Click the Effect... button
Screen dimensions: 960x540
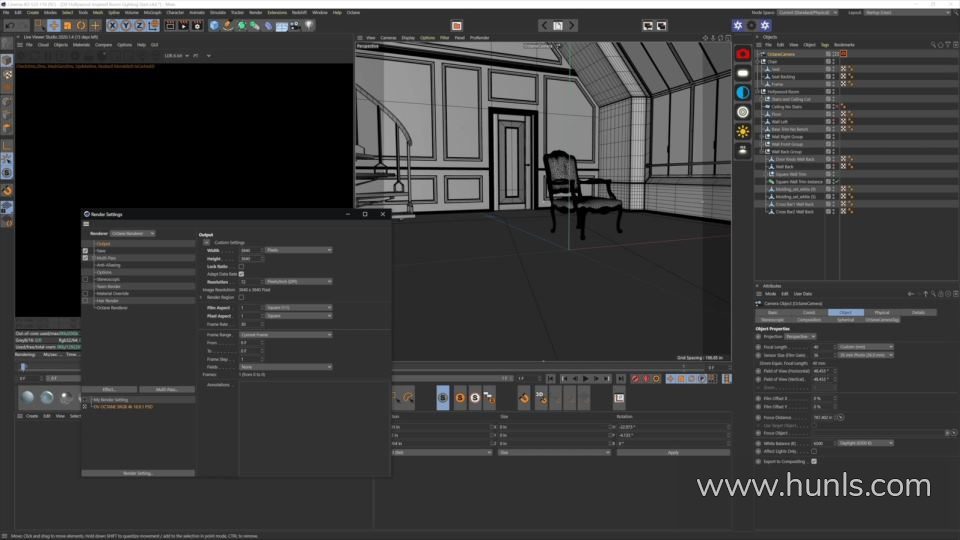click(110, 389)
